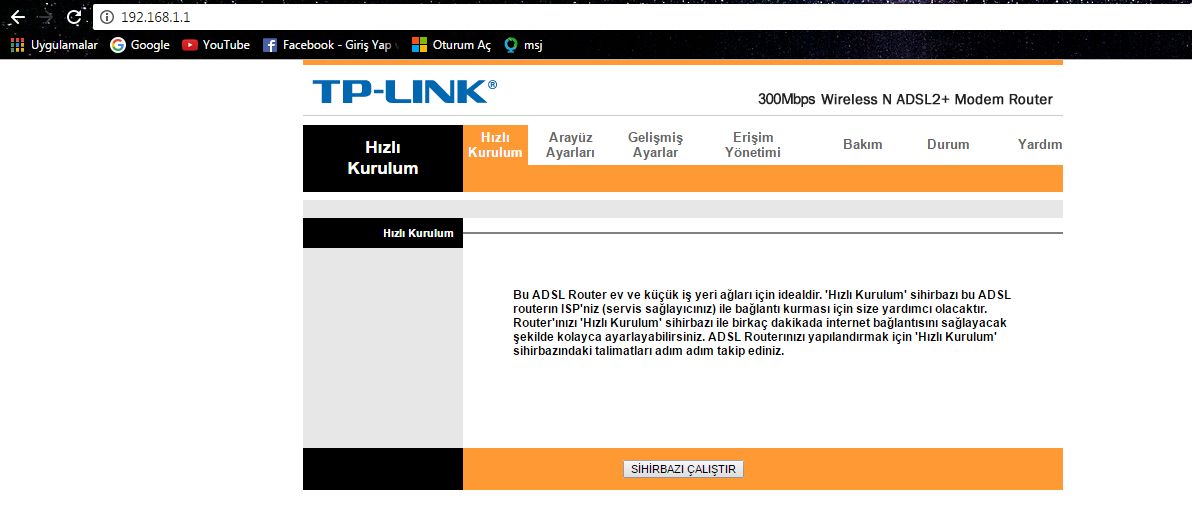Image resolution: width=1192 pixels, height=520 pixels.
Task: Click the TP-LINK logo
Action: click(404, 90)
